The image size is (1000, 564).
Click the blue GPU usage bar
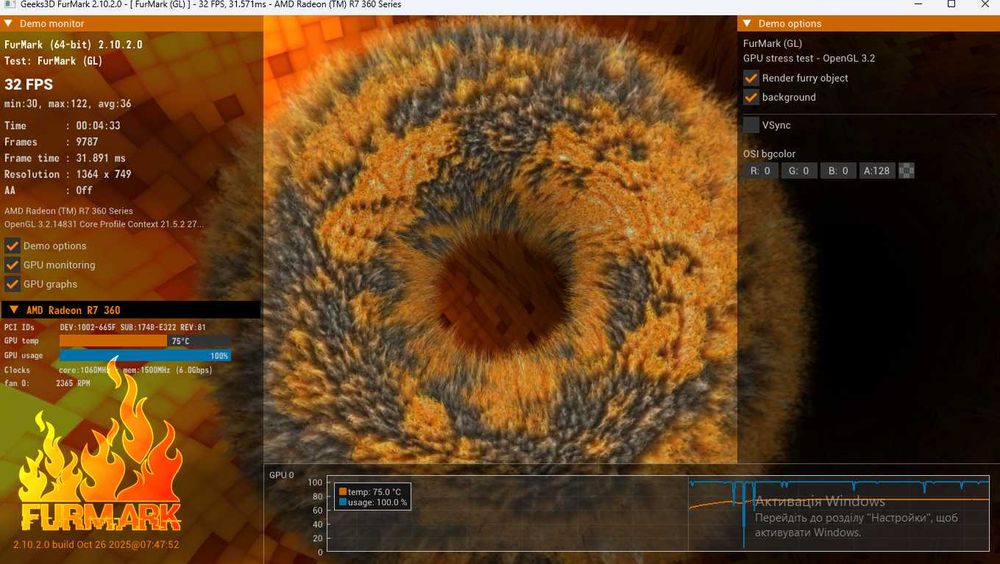coord(145,355)
